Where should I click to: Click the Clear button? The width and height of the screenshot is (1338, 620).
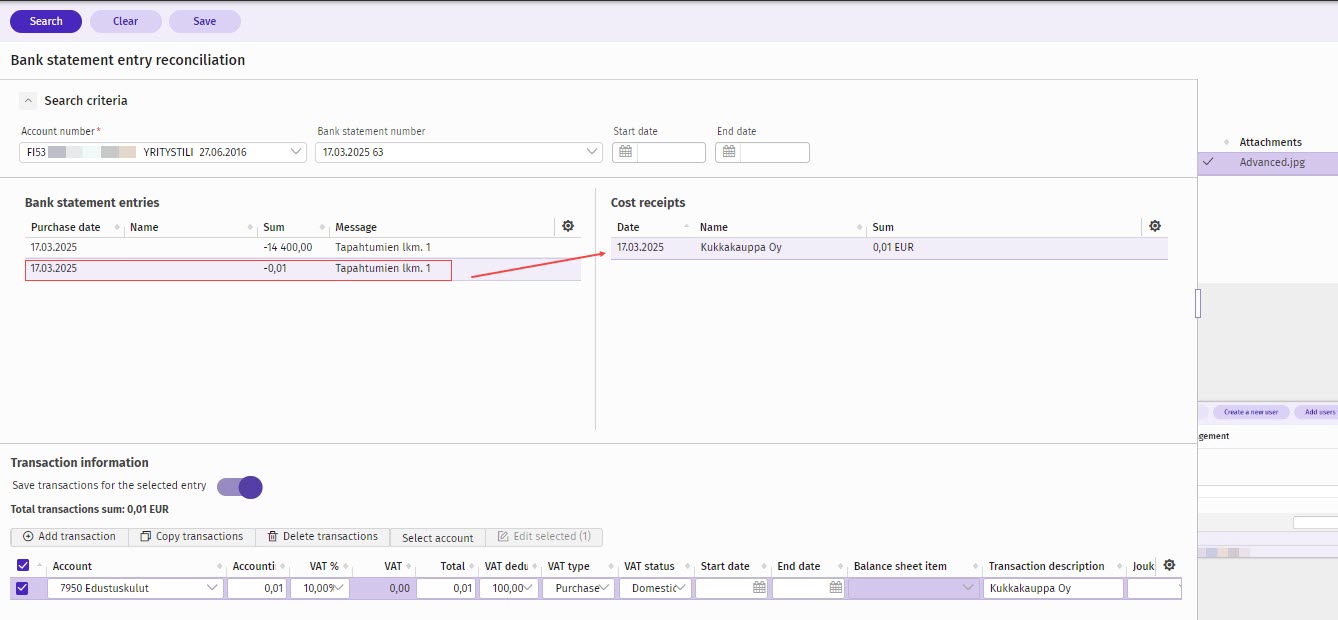[126, 21]
